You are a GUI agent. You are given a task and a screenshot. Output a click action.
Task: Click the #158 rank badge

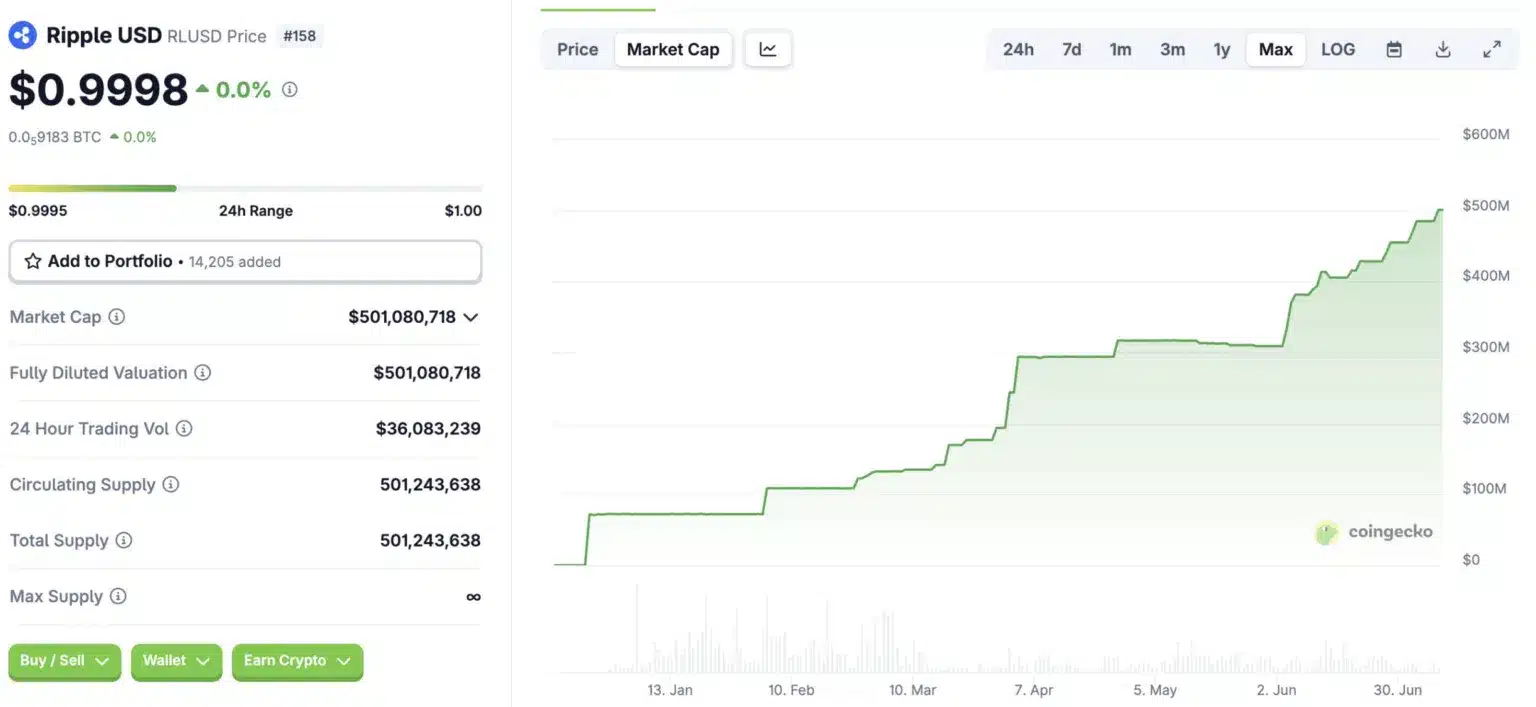[299, 36]
